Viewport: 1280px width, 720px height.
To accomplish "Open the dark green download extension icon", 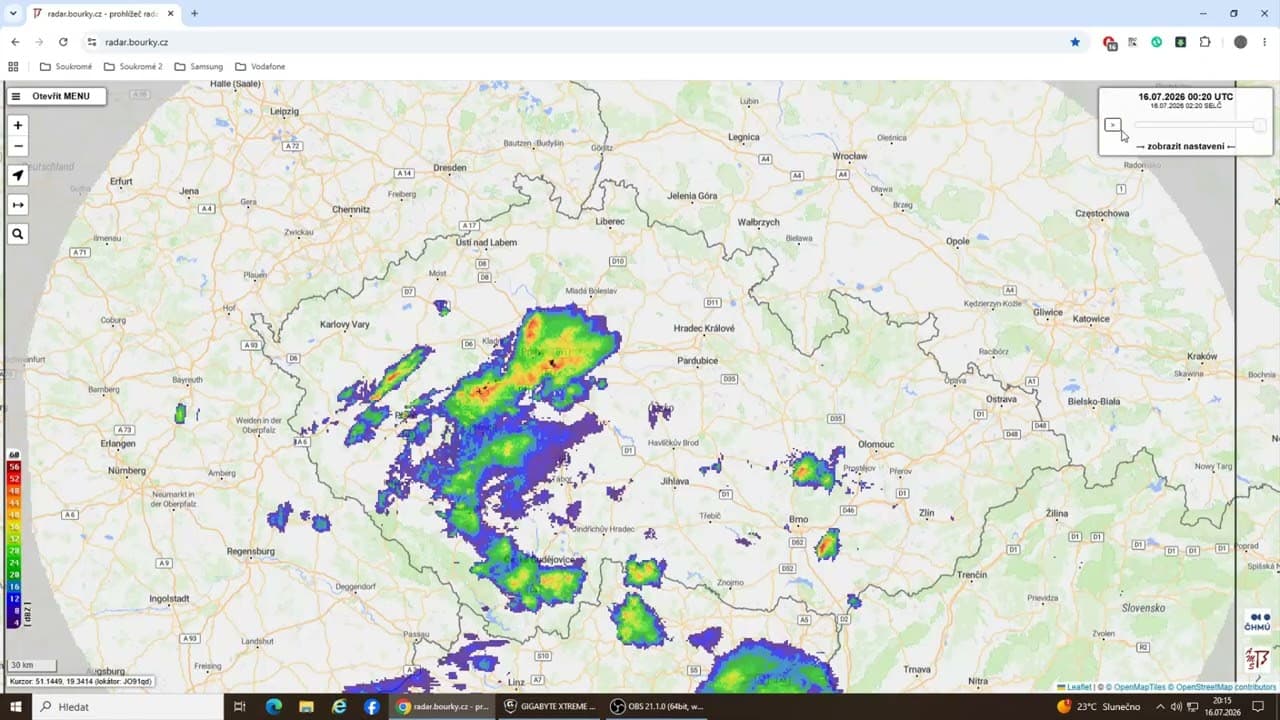I will [1181, 42].
